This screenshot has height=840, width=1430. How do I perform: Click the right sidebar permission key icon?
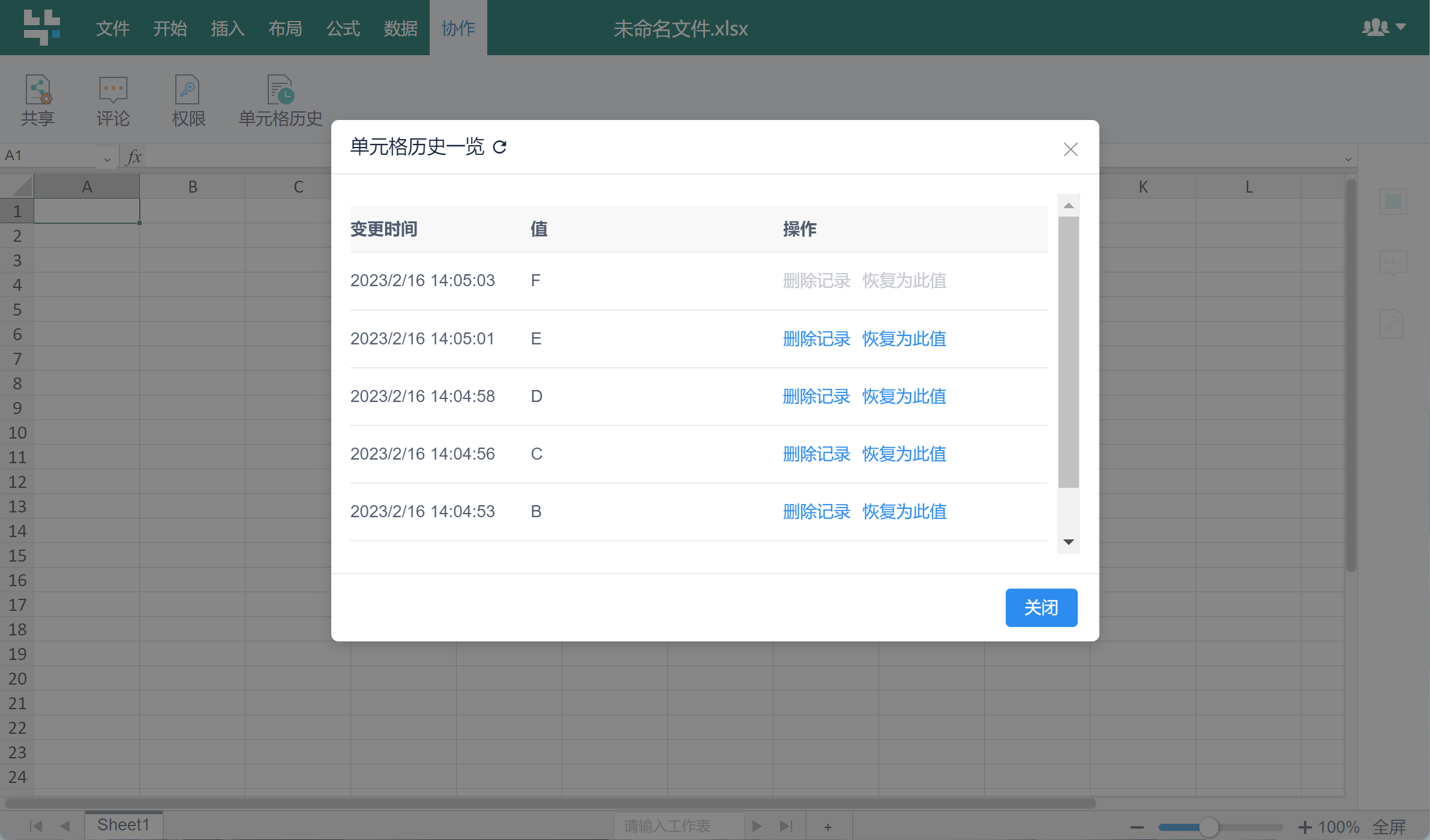point(1392,324)
